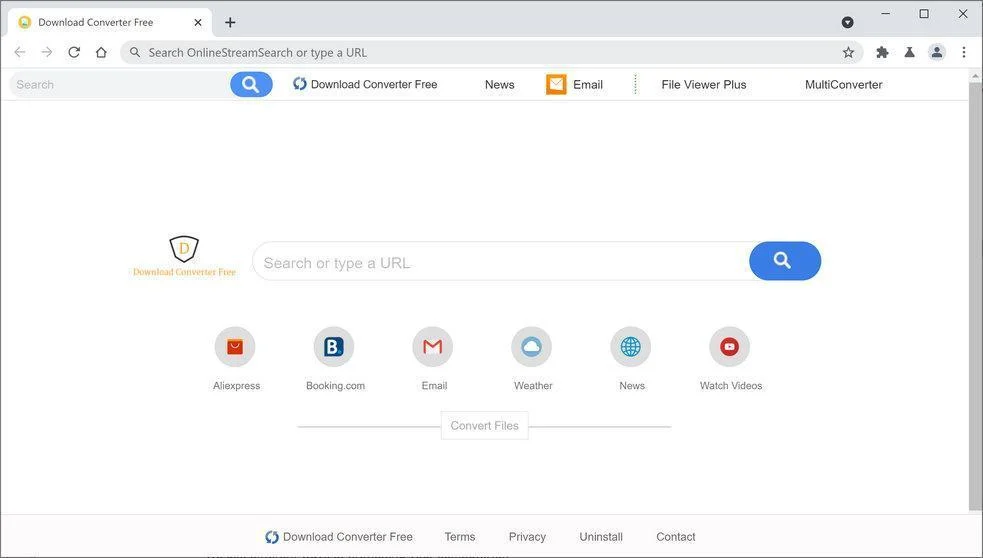Open the Booking.com shortcut icon

pyautogui.click(x=334, y=347)
